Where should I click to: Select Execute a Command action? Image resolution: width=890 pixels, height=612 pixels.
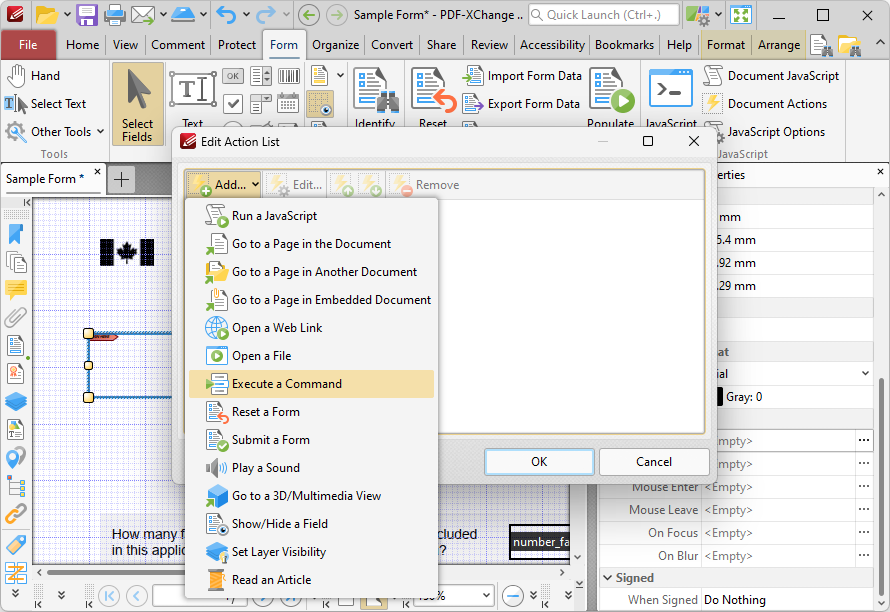(286, 384)
